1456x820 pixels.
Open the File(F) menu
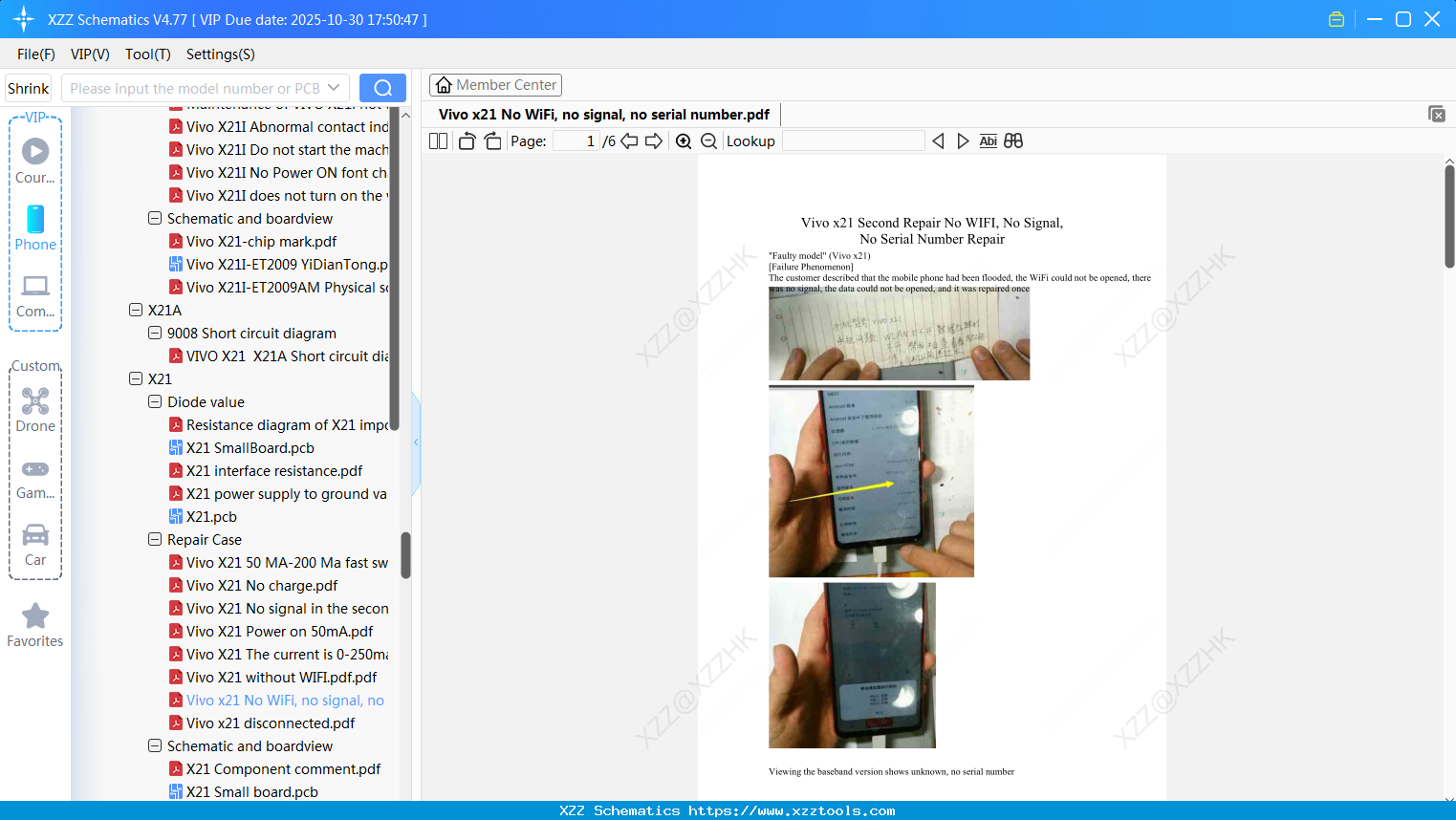pyautogui.click(x=36, y=54)
